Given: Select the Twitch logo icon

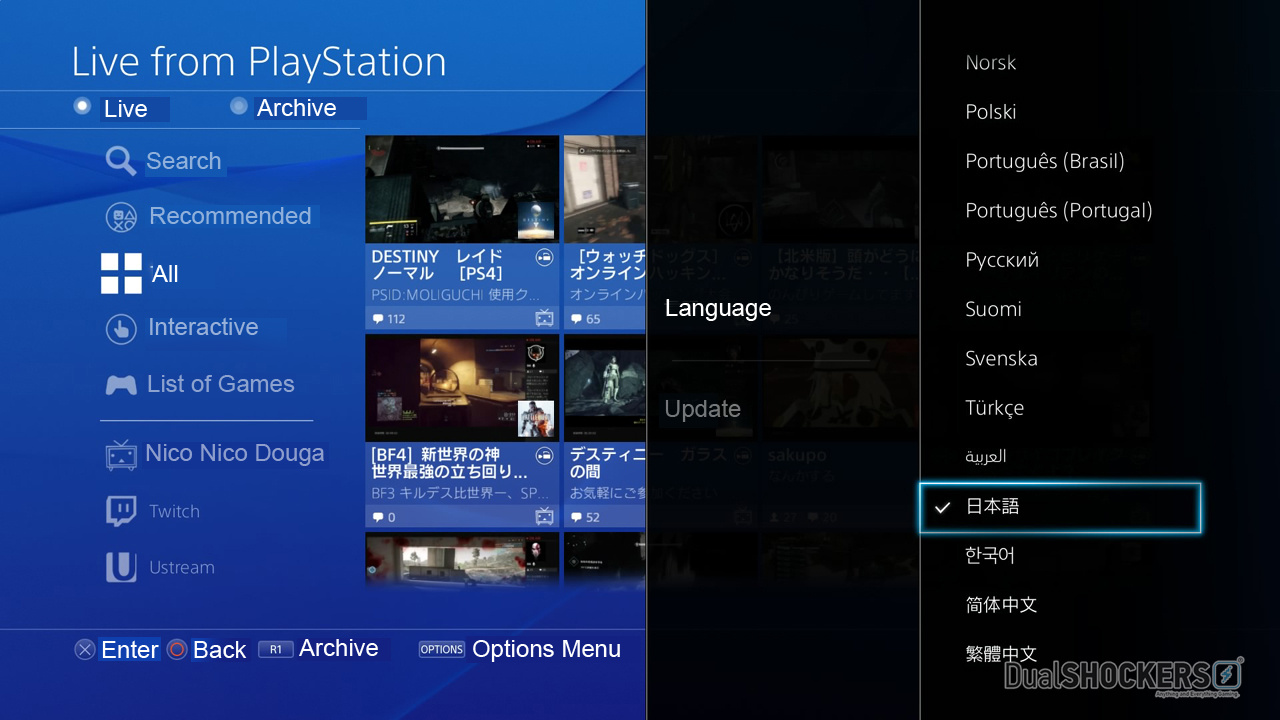Looking at the screenshot, I should point(121,511).
